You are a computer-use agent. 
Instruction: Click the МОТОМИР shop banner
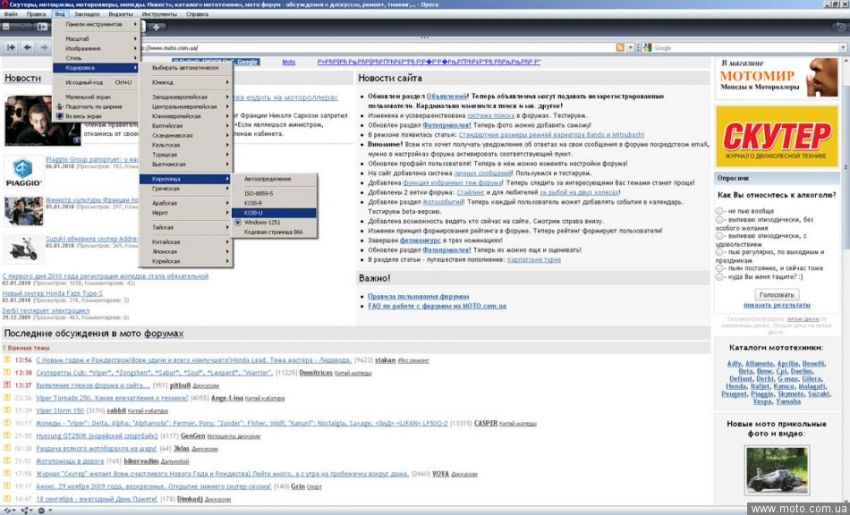coord(777,78)
